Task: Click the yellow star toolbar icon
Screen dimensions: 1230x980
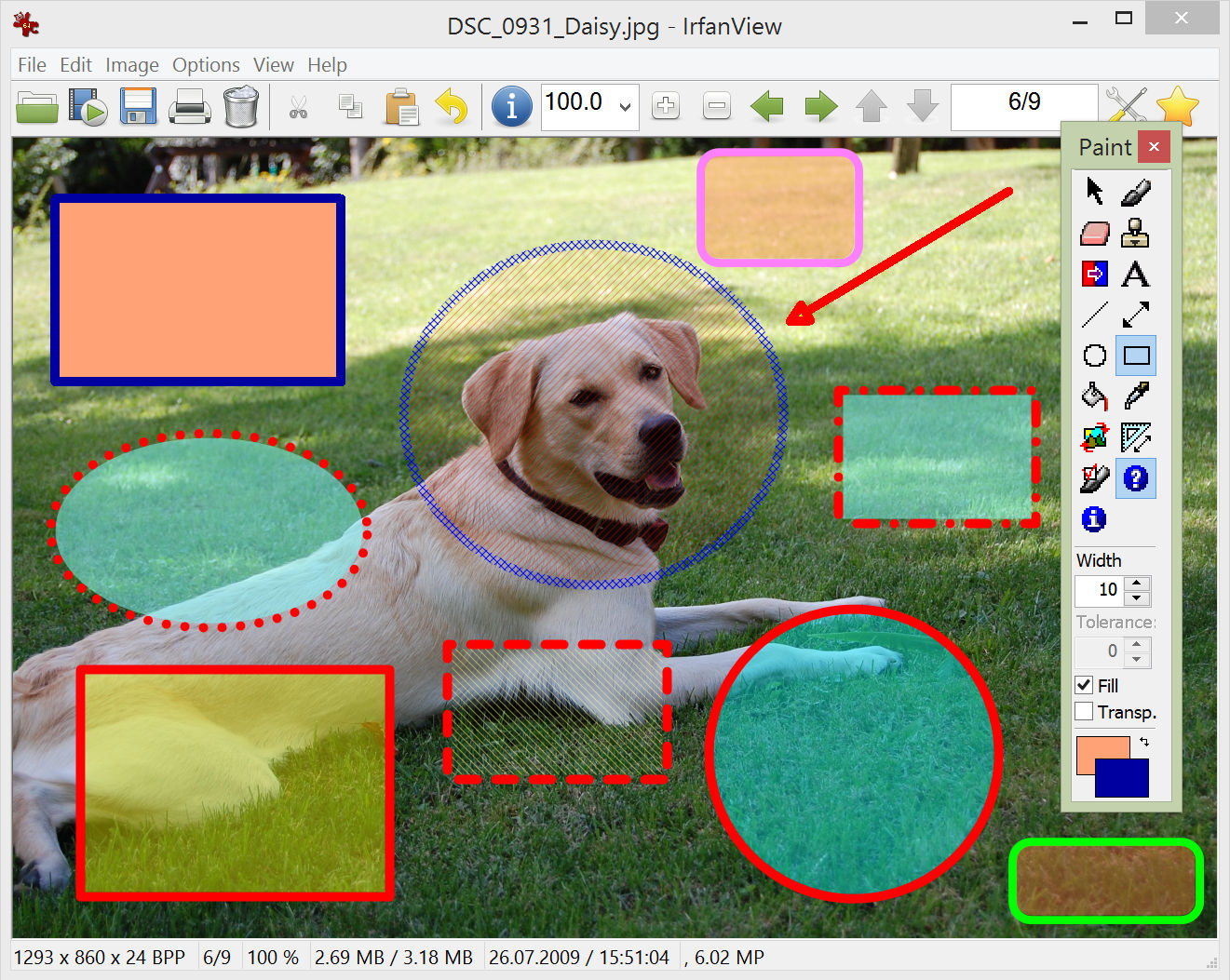Action: (1178, 106)
